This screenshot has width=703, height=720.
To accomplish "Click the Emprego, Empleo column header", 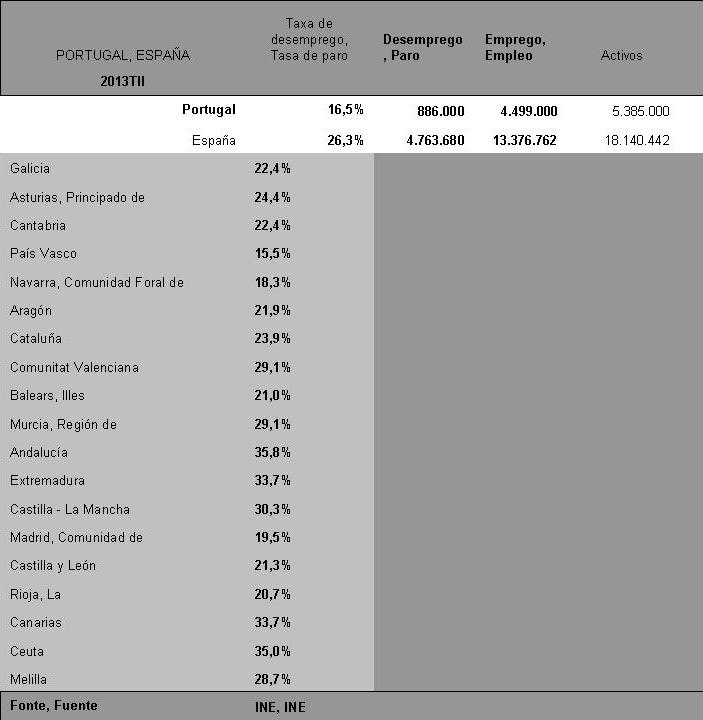I will (x=515, y=47).
